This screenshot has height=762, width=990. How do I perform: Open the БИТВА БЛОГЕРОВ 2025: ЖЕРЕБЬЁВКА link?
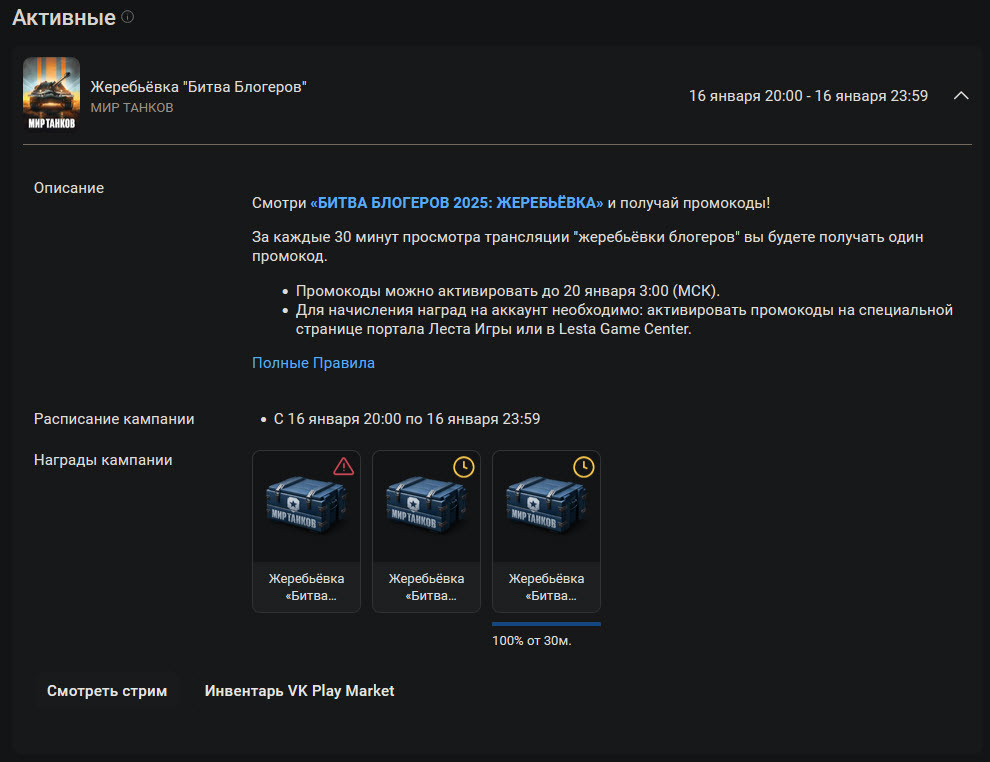(x=457, y=203)
